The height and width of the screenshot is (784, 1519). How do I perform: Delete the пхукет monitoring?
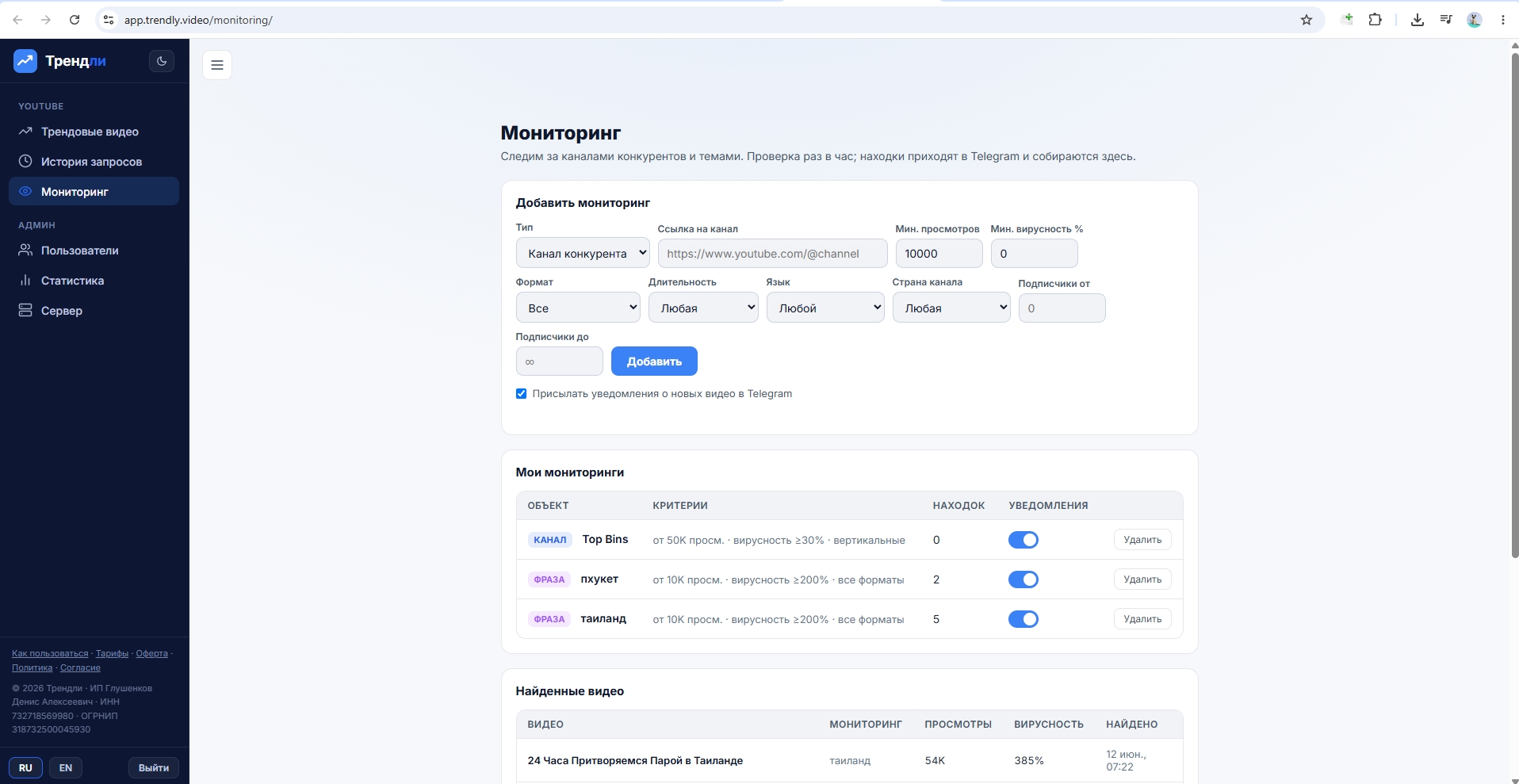(1142, 579)
